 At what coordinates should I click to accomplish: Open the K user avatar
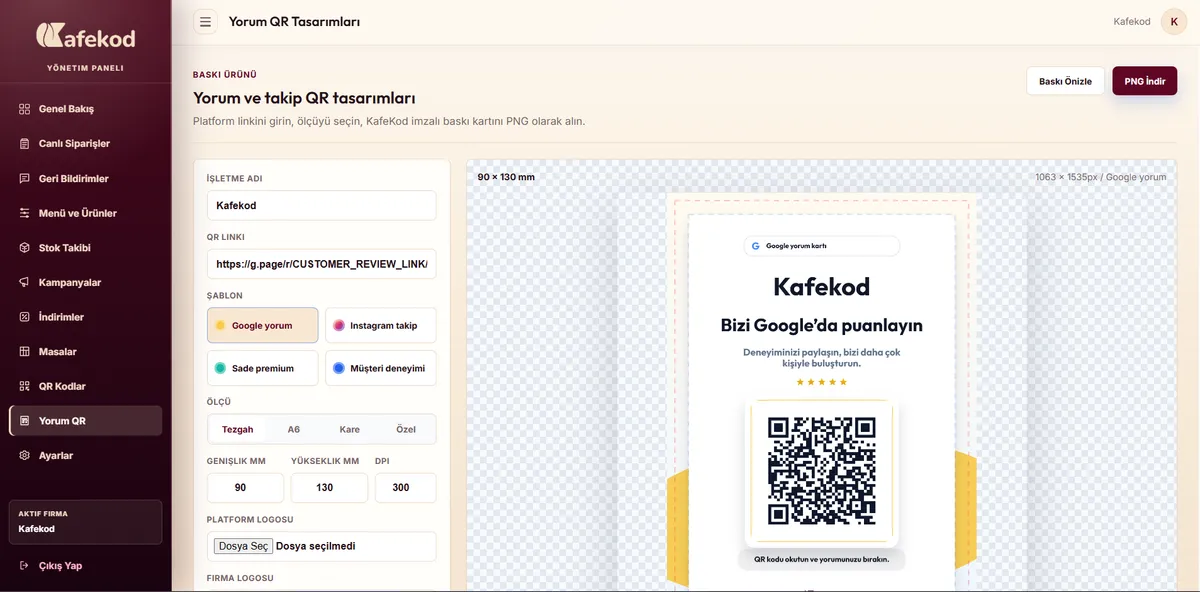[1174, 21]
